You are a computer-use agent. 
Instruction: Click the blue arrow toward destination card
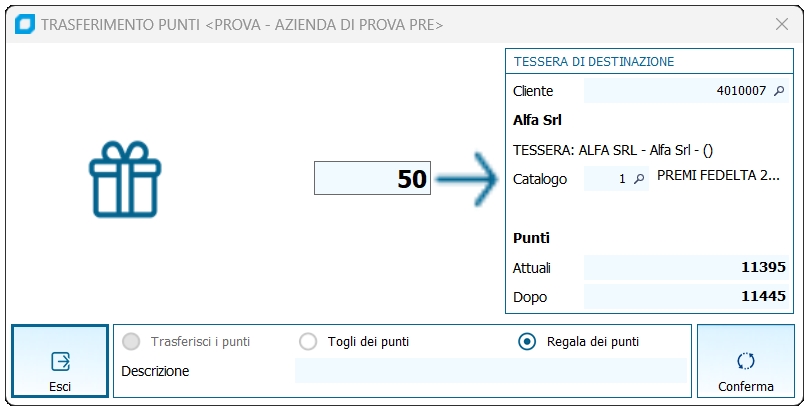point(467,180)
